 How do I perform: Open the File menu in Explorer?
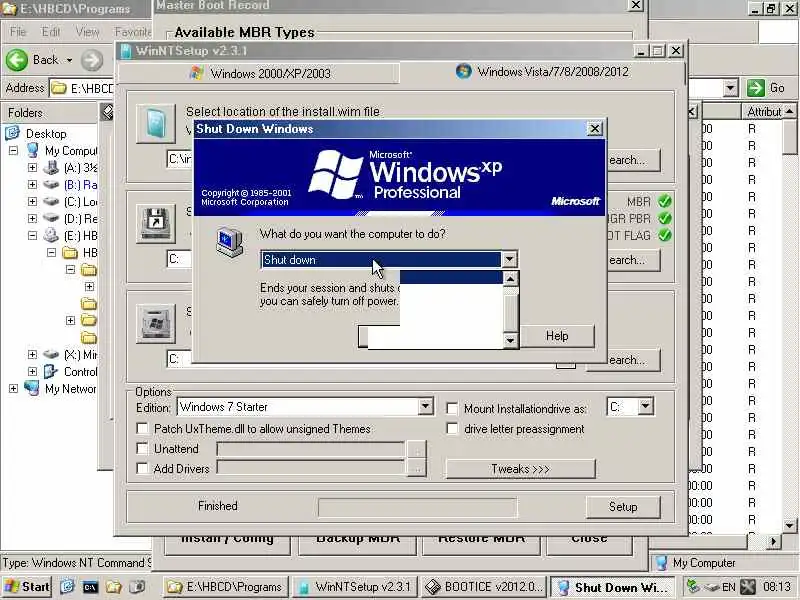[18, 32]
